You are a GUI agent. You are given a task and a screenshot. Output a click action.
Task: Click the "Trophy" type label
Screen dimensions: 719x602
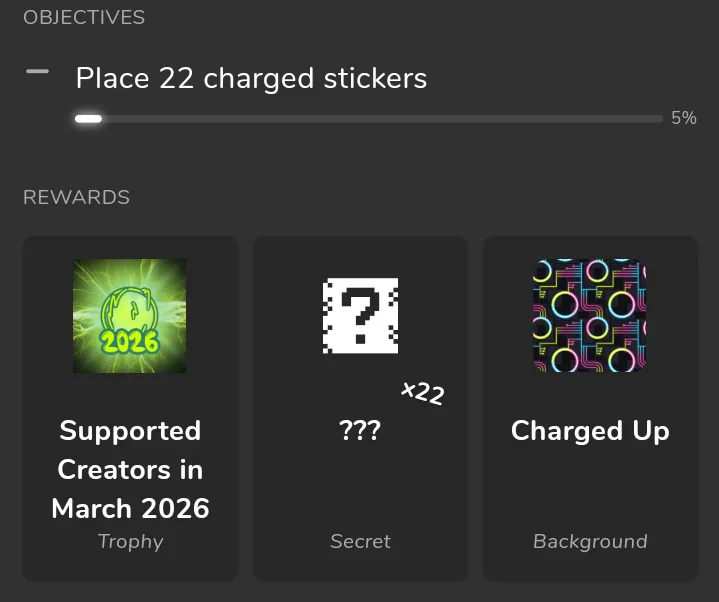pyautogui.click(x=130, y=542)
